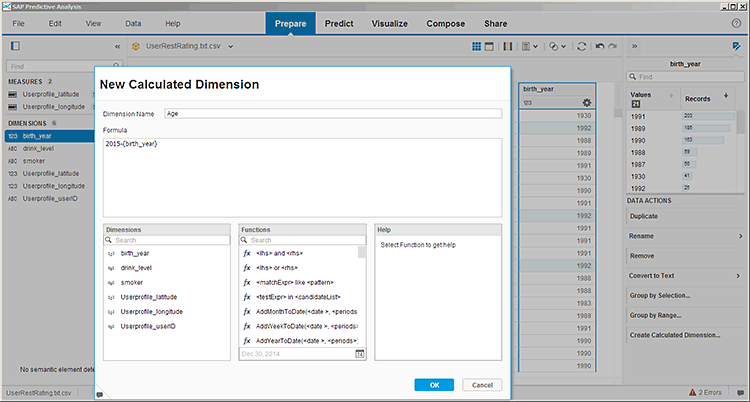Search in the Dimensions list box
The height and width of the screenshot is (402, 750).
pos(167,240)
